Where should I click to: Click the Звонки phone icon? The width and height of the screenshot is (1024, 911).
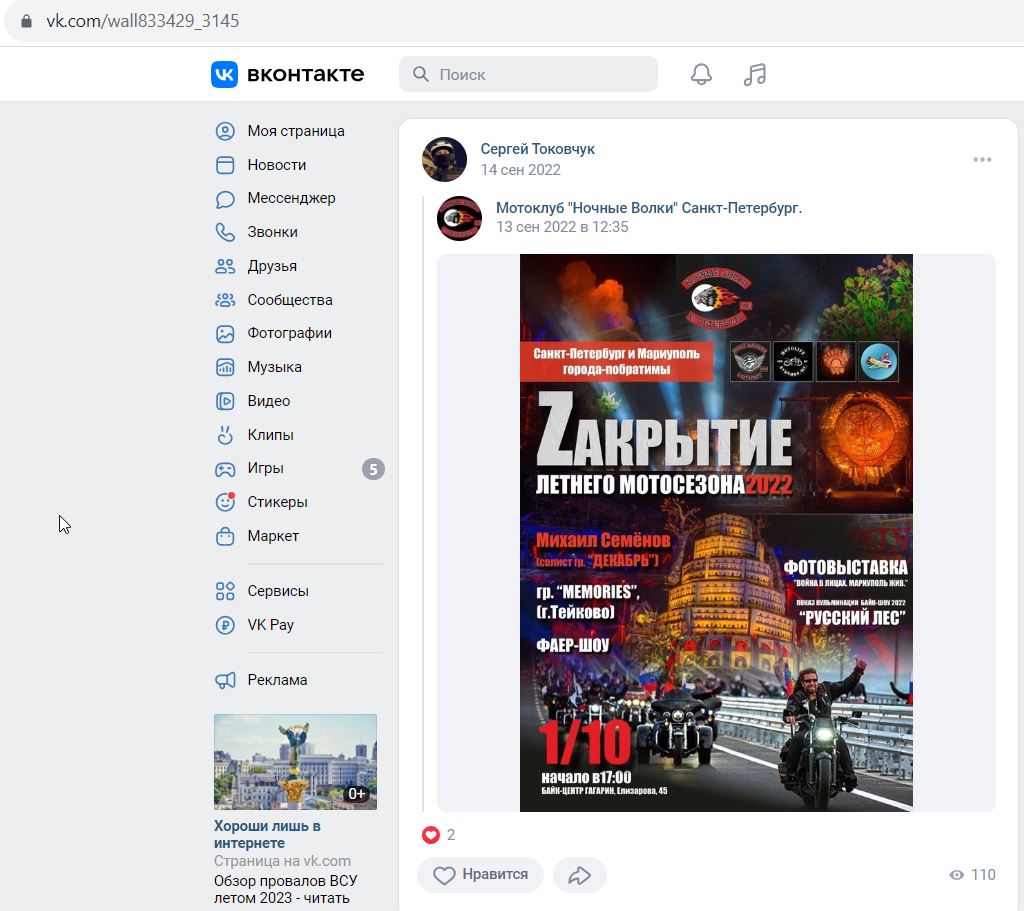225,232
